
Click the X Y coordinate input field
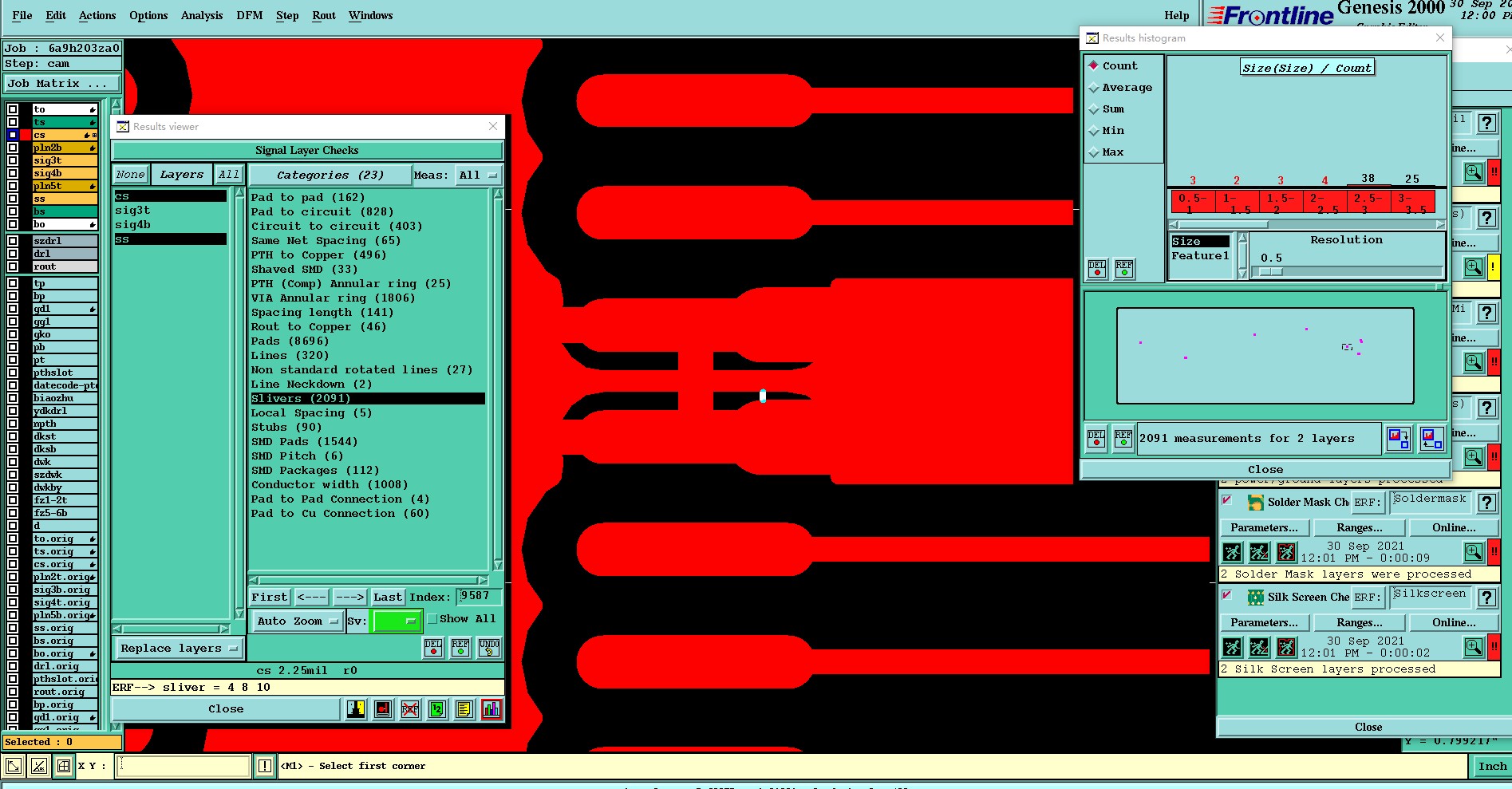(184, 767)
